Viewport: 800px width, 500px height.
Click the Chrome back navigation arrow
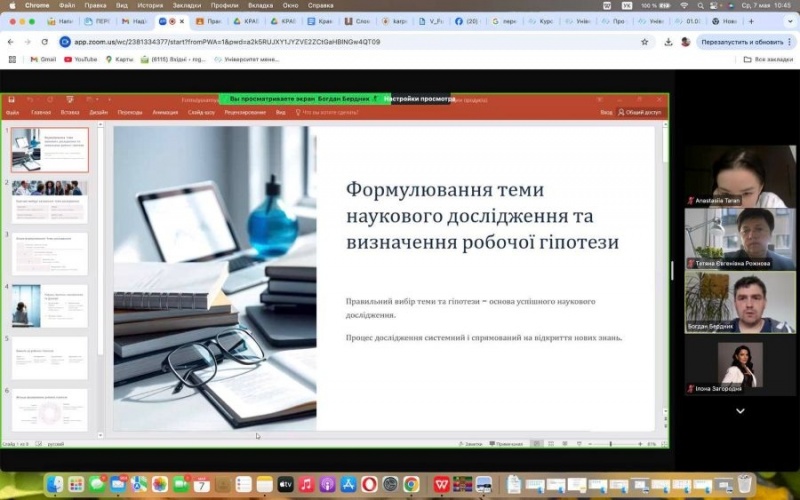tap(11, 42)
